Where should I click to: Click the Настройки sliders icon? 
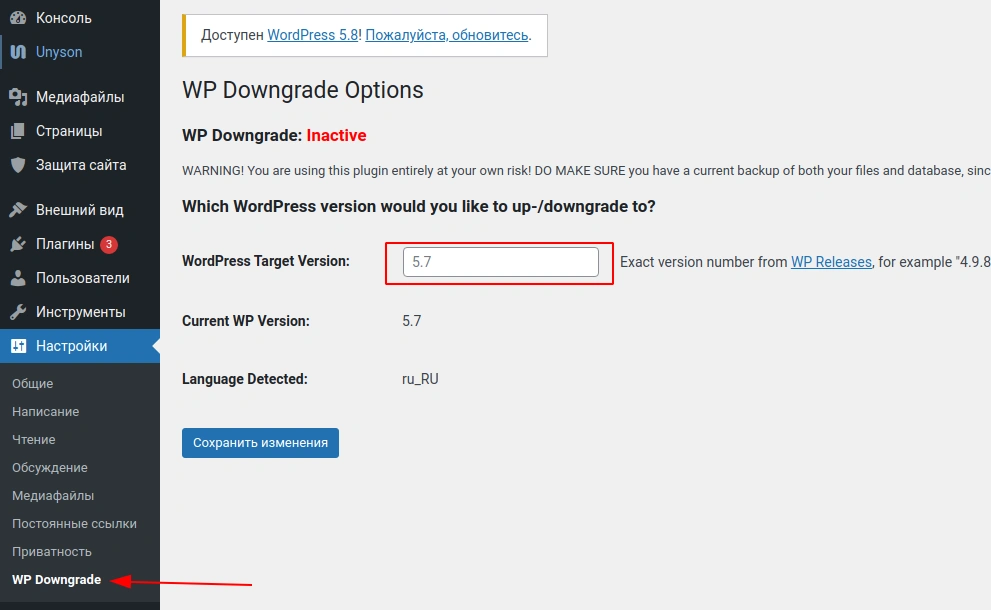[x=18, y=346]
